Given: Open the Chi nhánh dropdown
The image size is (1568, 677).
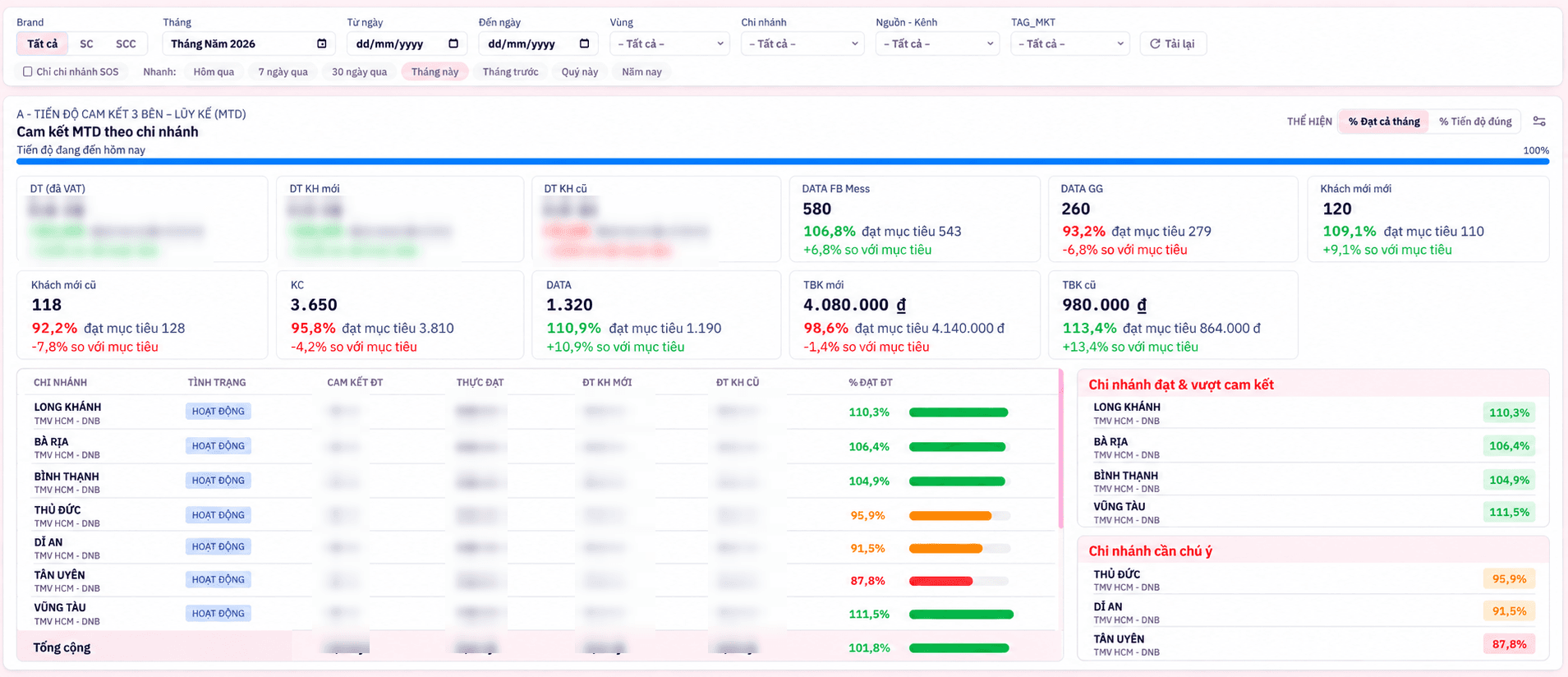Looking at the screenshot, I should coord(802,44).
